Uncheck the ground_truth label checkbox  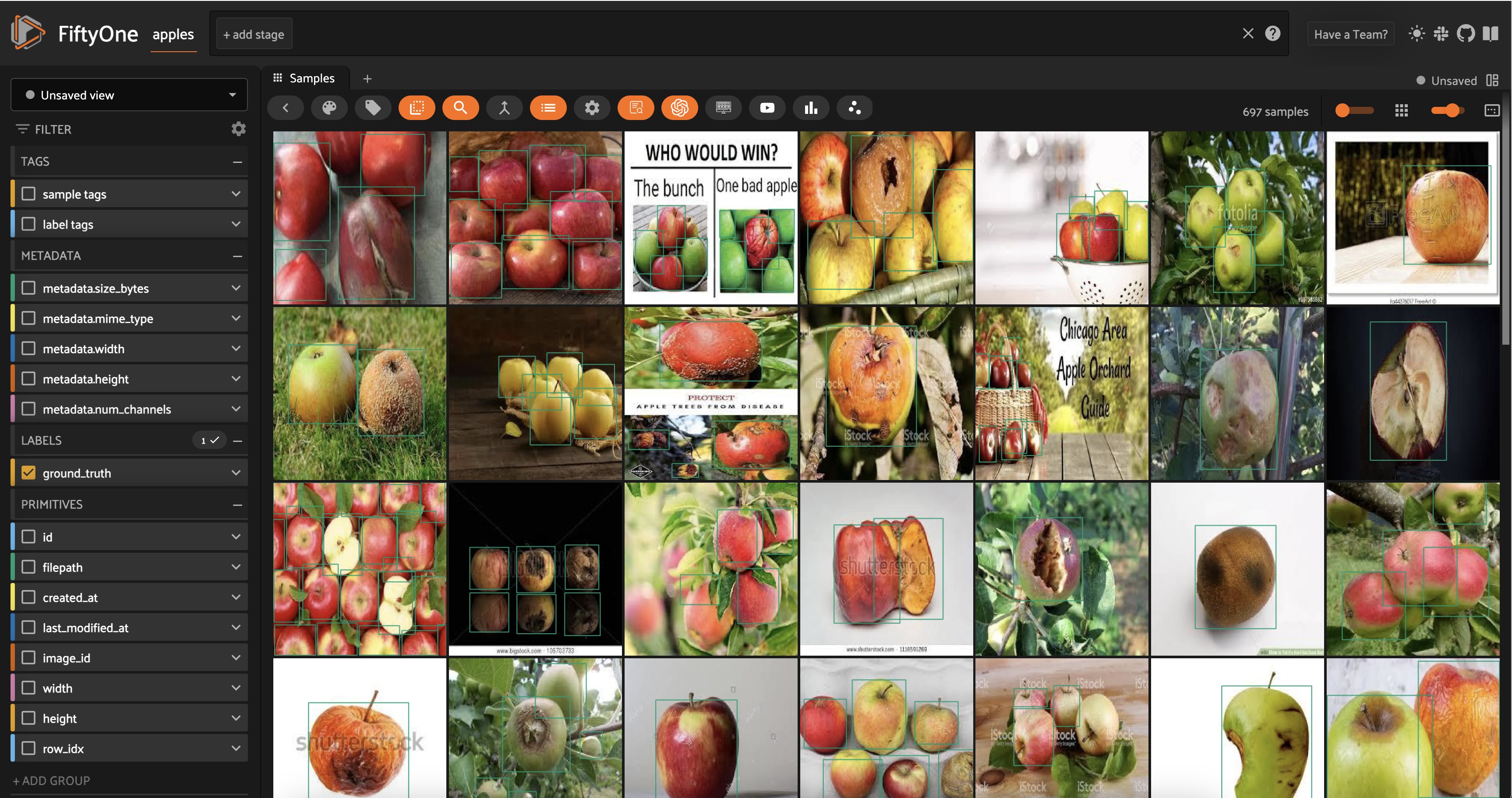(28, 473)
